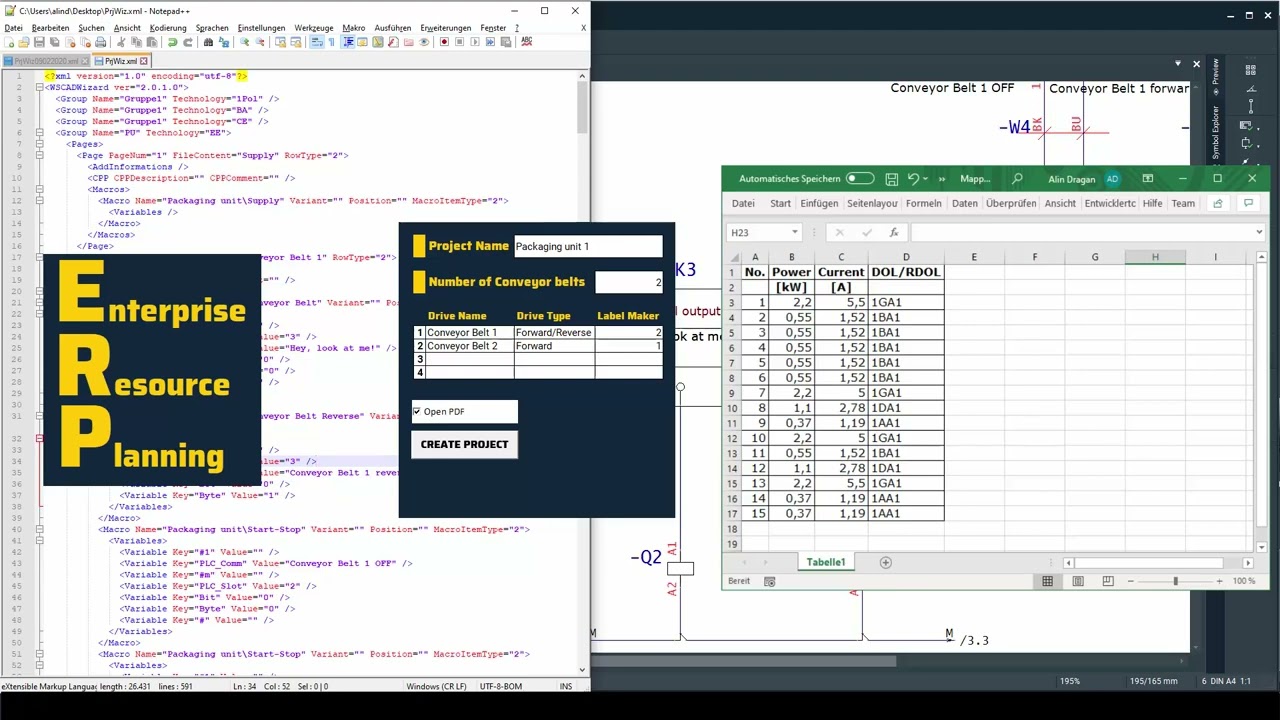Click the ABC spell check icon
This screenshot has height=720, width=1280.
click(x=526, y=42)
